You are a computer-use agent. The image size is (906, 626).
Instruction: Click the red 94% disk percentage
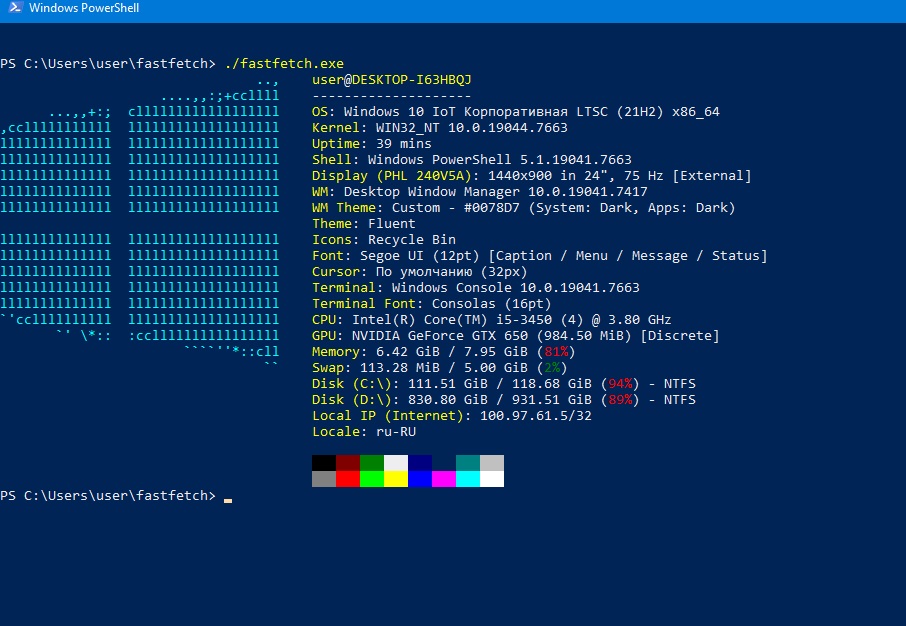(x=620, y=384)
